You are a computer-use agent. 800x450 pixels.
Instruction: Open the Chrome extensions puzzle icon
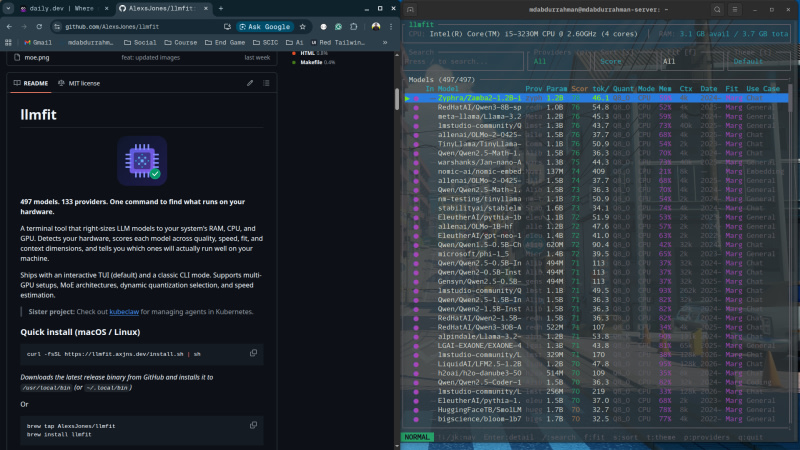coord(355,26)
